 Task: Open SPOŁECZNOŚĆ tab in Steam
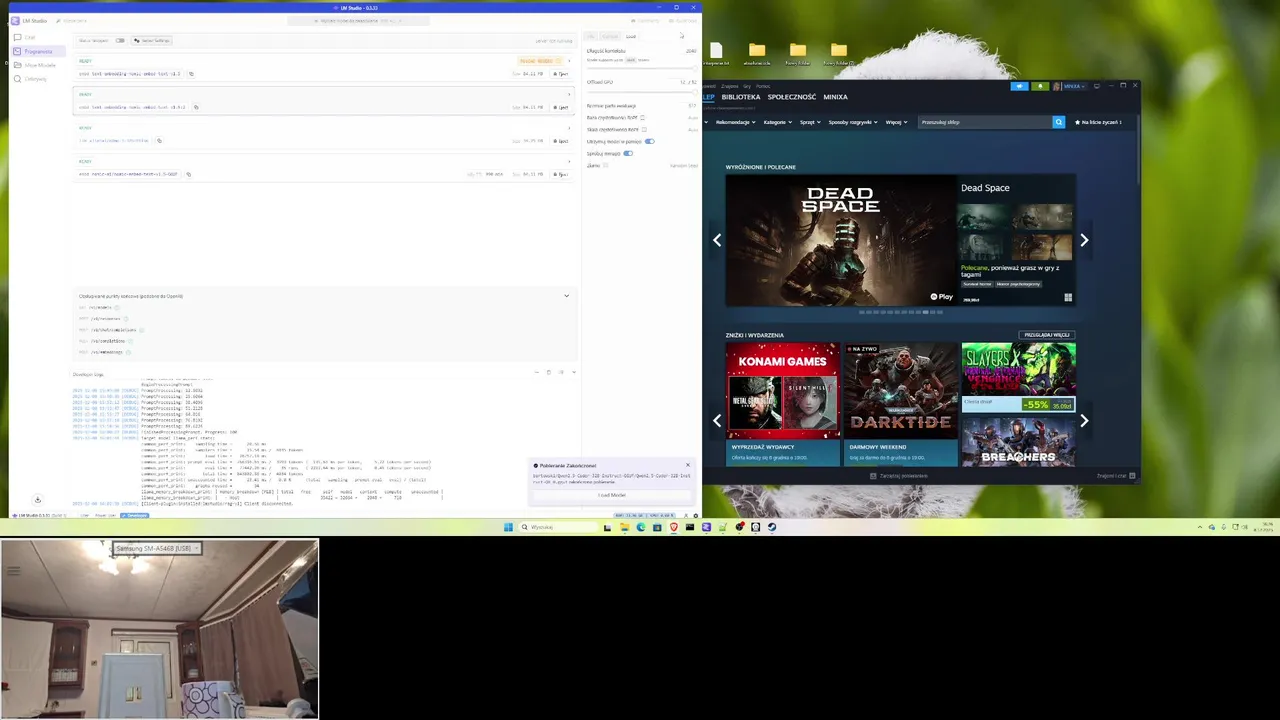(x=792, y=97)
